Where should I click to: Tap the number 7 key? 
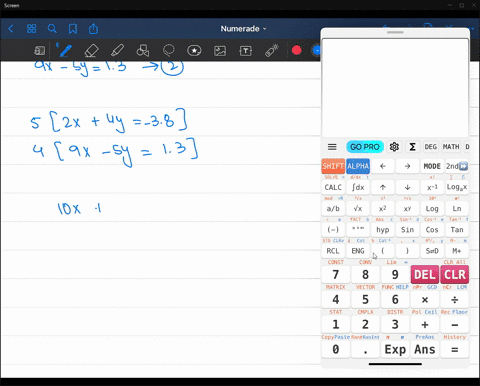[336, 275]
